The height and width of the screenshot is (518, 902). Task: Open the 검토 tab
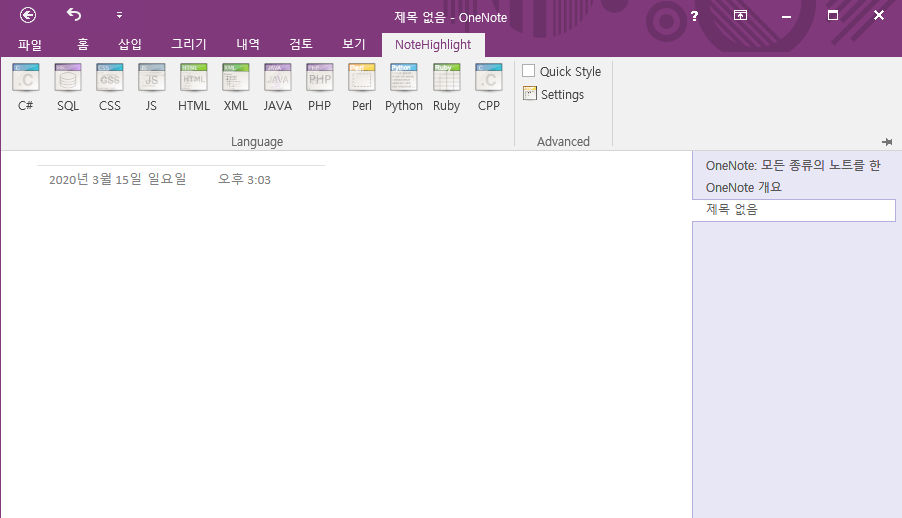[x=301, y=44]
